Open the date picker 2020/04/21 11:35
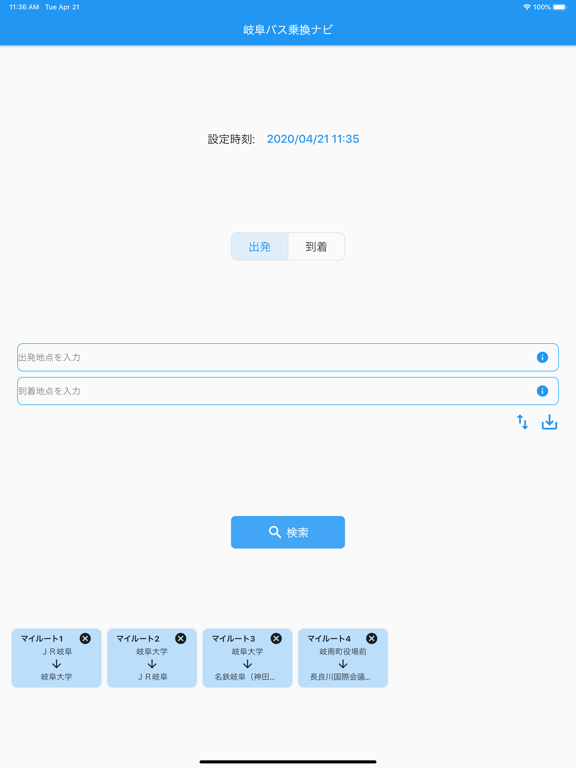Screen dimensions: 576x768 point(313,139)
